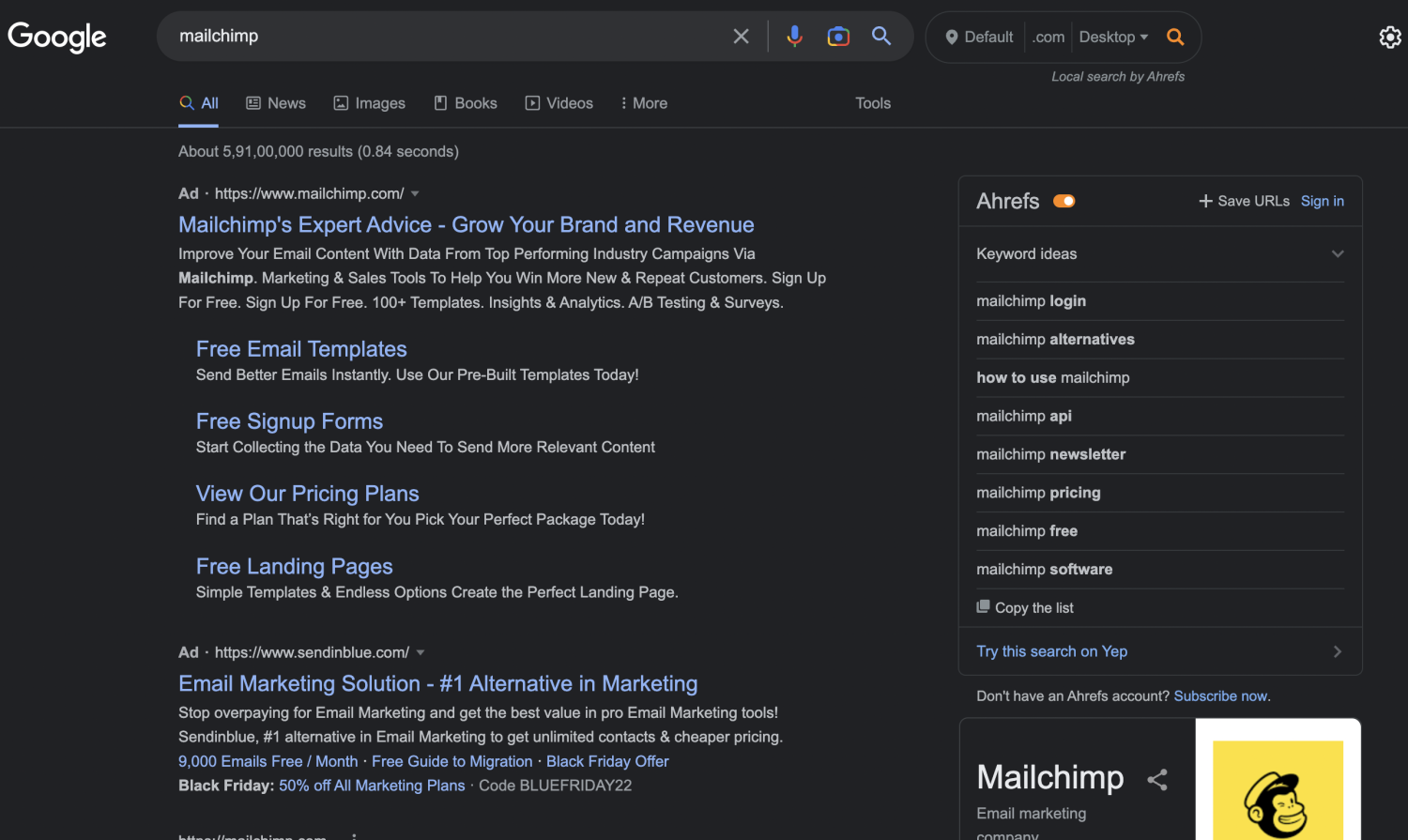Expand Try this search on Yep
The width and height of the screenshot is (1408, 840).
(1337, 651)
